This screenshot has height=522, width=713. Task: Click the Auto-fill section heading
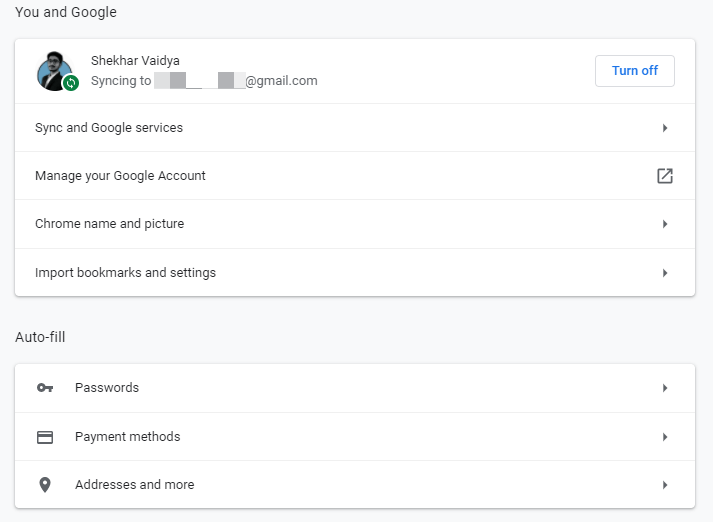coord(40,337)
